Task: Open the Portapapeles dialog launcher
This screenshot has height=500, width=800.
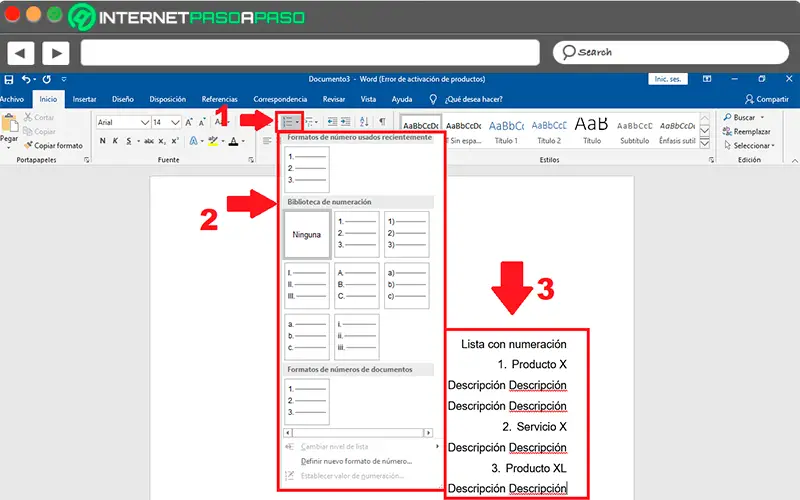Action: point(86,160)
